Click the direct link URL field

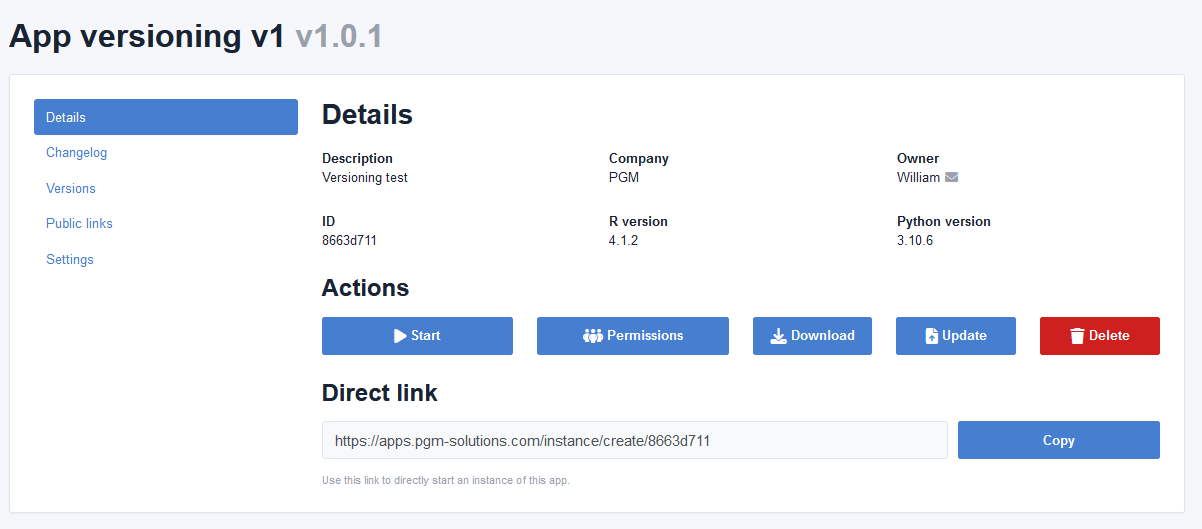coord(634,440)
